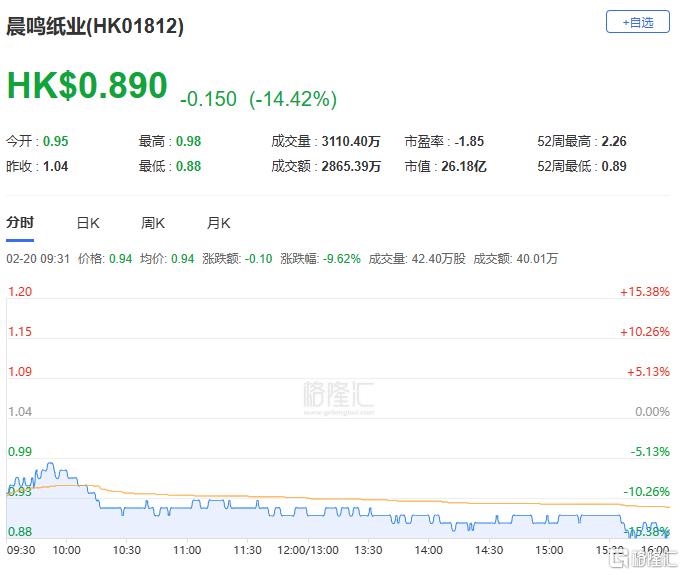Click the 最高 value 0.98

pyautogui.click(x=188, y=141)
